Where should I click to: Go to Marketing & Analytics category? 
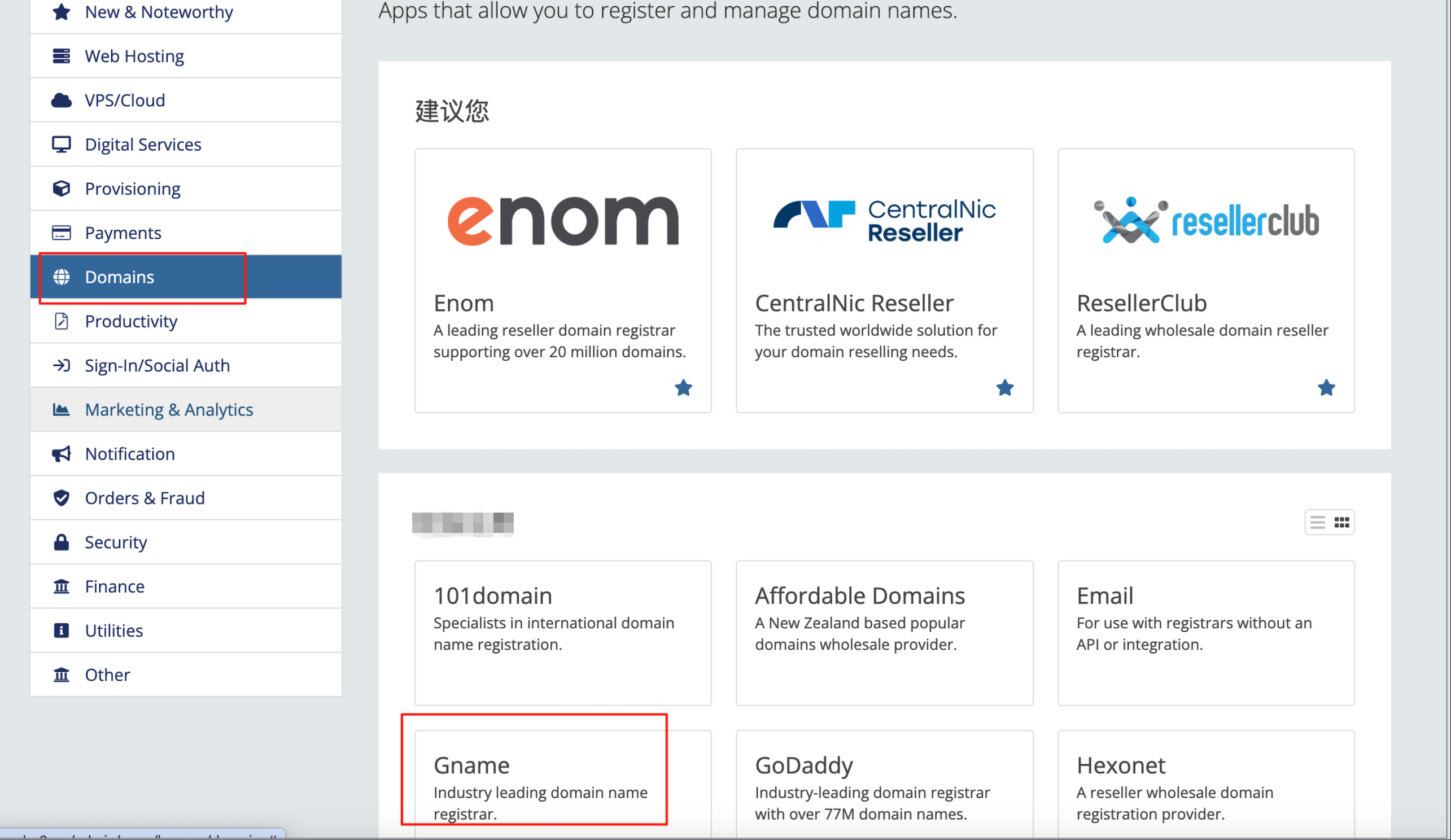tap(186, 409)
